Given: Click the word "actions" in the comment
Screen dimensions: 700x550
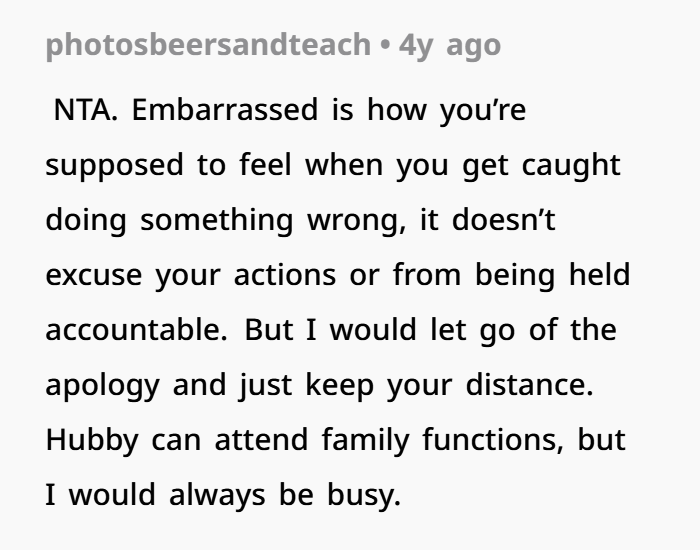Looking at the screenshot, I should click(x=285, y=275).
